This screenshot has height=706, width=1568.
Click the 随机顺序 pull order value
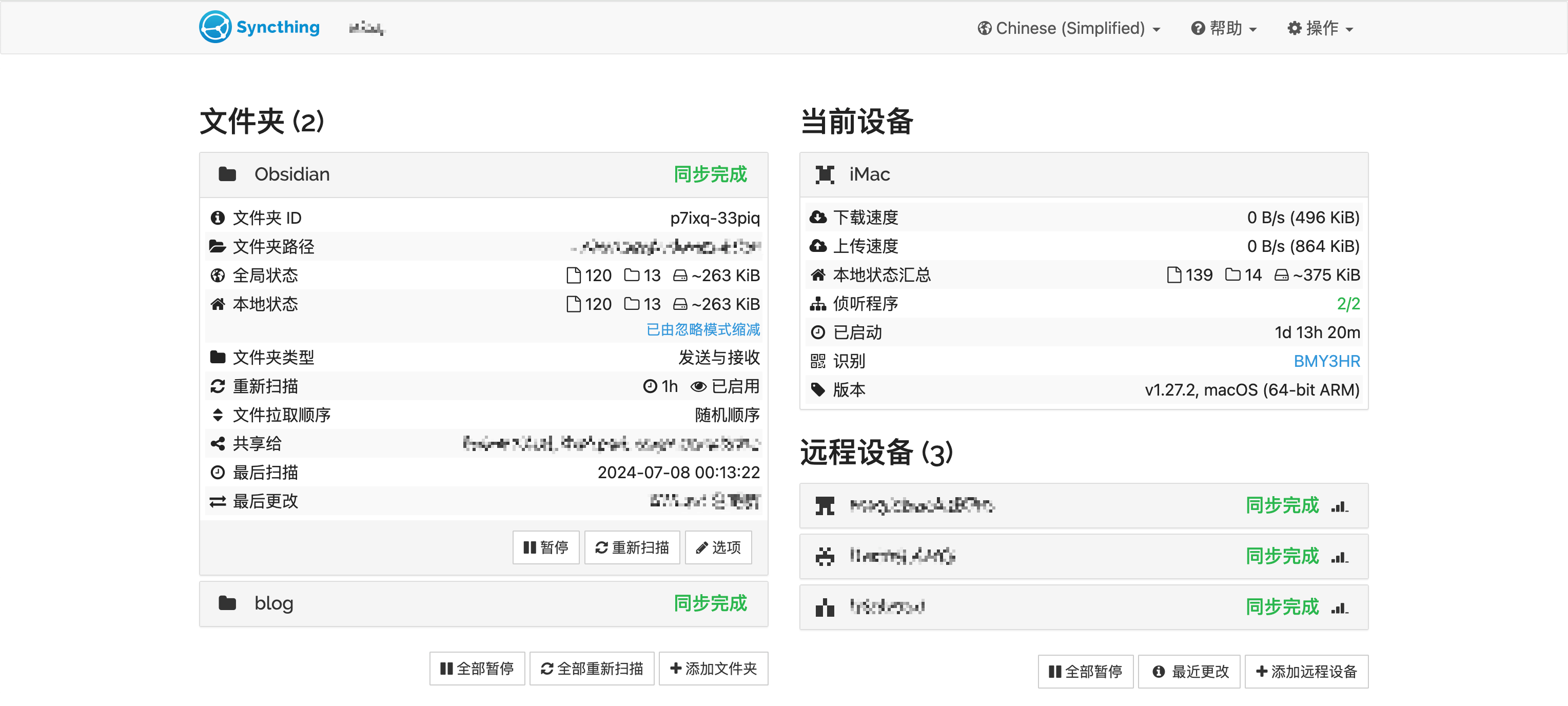click(x=728, y=415)
